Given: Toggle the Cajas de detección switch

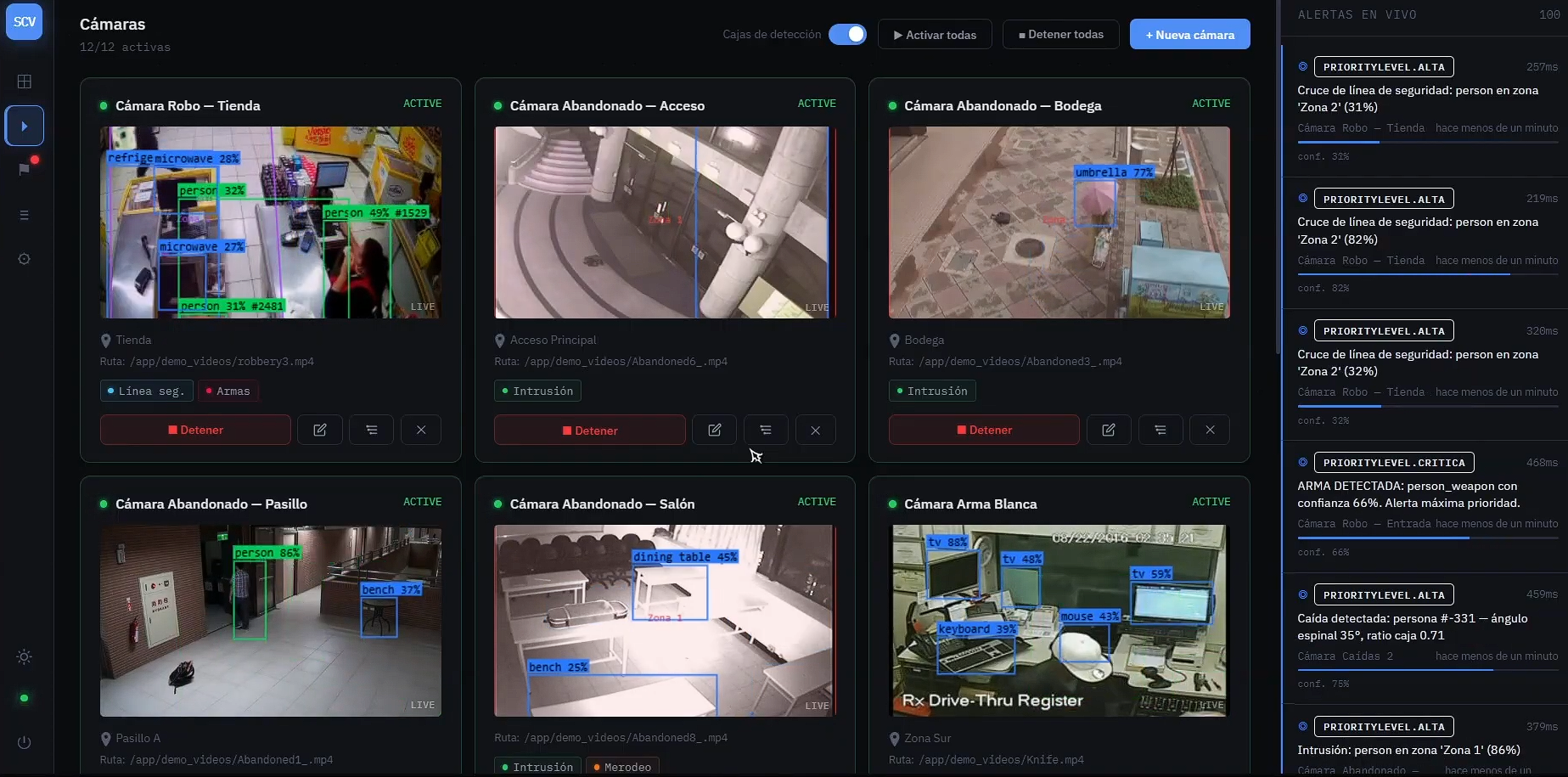Looking at the screenshot, I should [847, 34].
